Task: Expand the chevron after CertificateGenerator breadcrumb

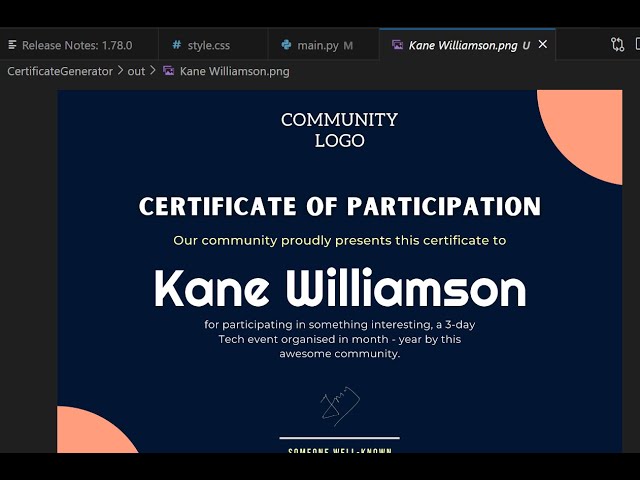Action: pos(120,71)
